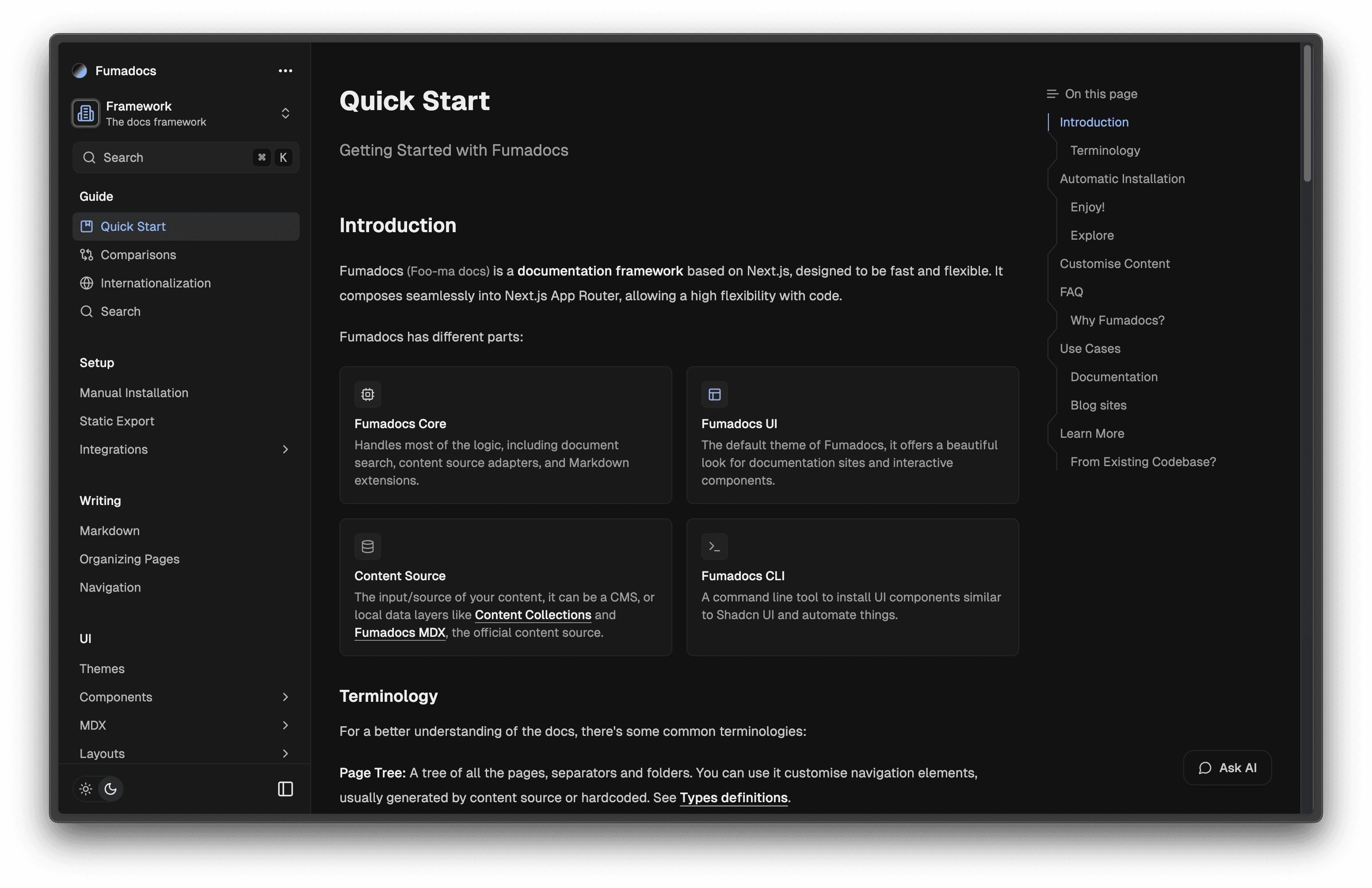Focus the sidebar Search input field

pyautogui.click(x=173, y=157)
